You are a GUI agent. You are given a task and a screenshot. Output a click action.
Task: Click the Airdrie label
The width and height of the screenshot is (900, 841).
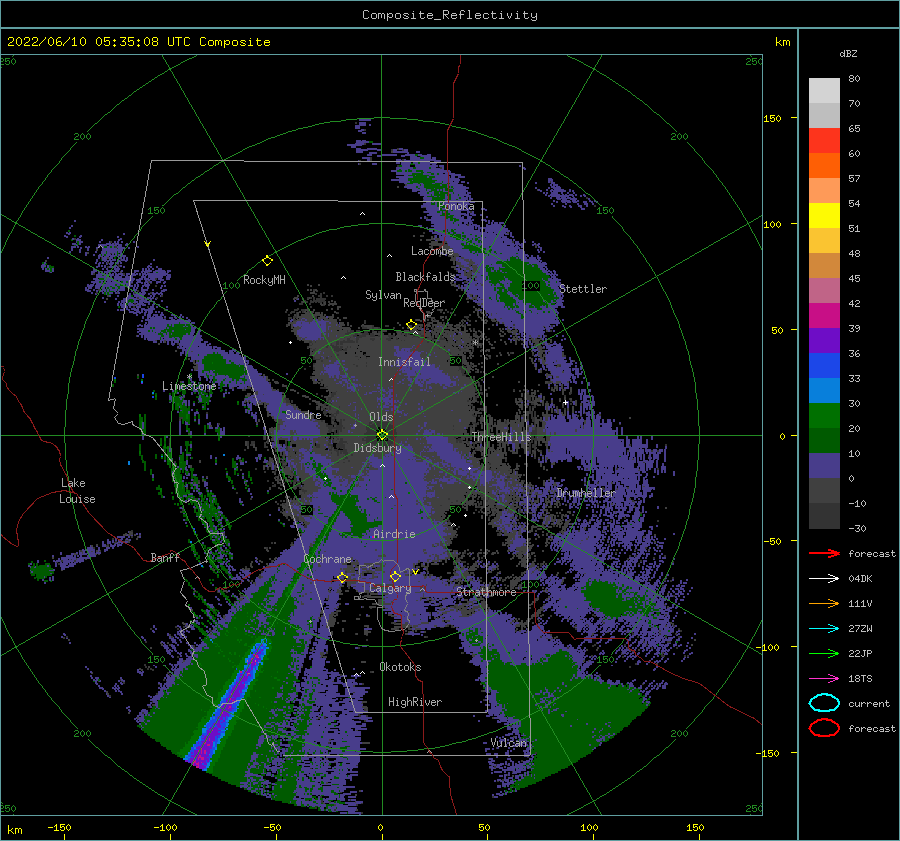pos(394,534)
